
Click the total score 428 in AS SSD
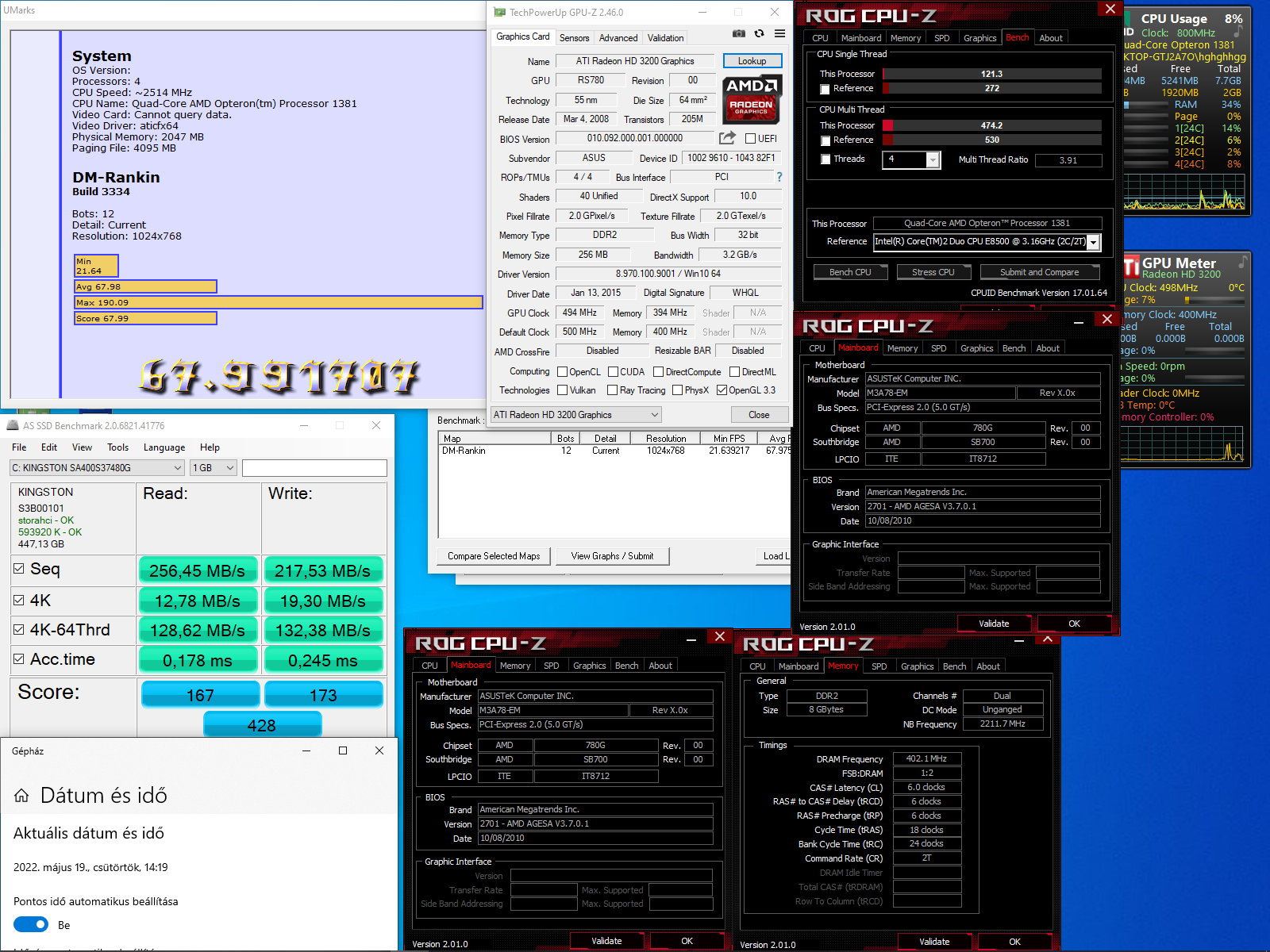262,724
